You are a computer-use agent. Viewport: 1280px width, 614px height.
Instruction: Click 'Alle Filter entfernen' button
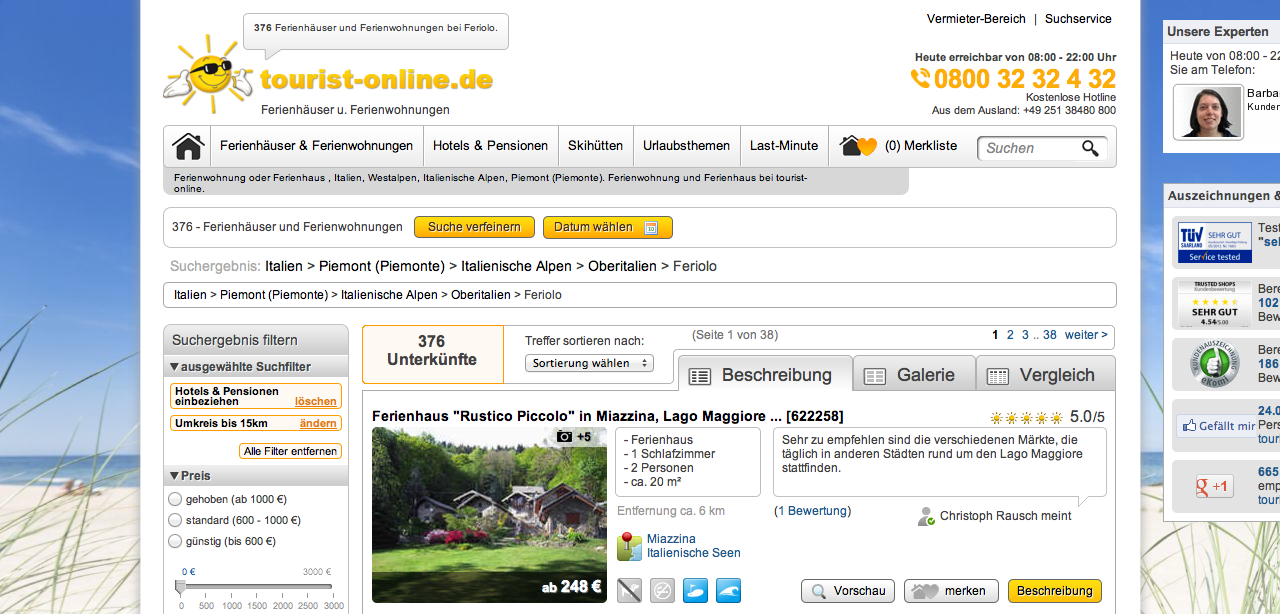pos(292,451)
